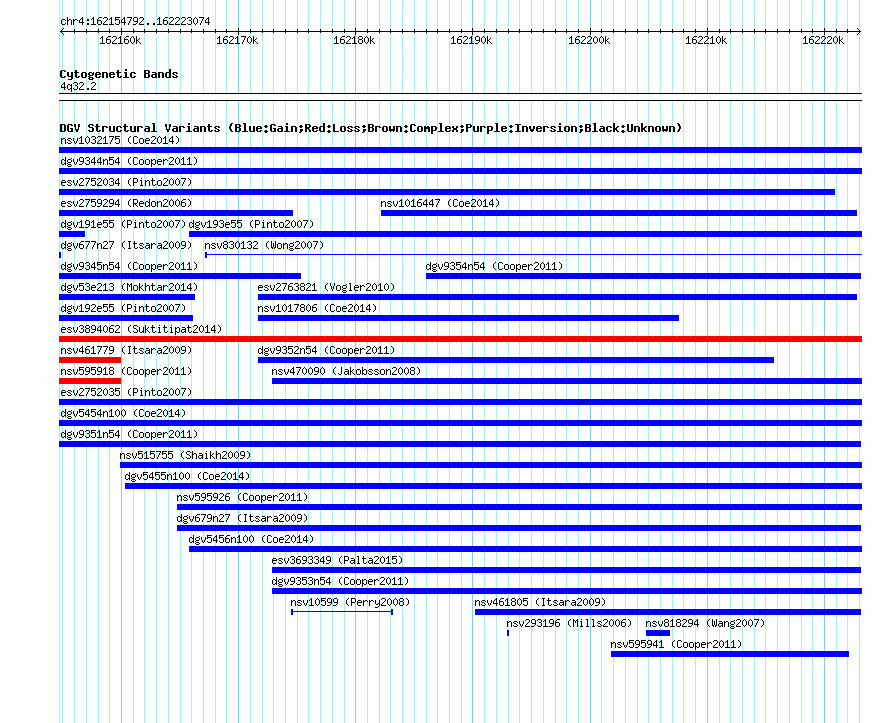Click the dgv5455n100 (Coe2014) label
890x723 pixels.
(187, 476)
